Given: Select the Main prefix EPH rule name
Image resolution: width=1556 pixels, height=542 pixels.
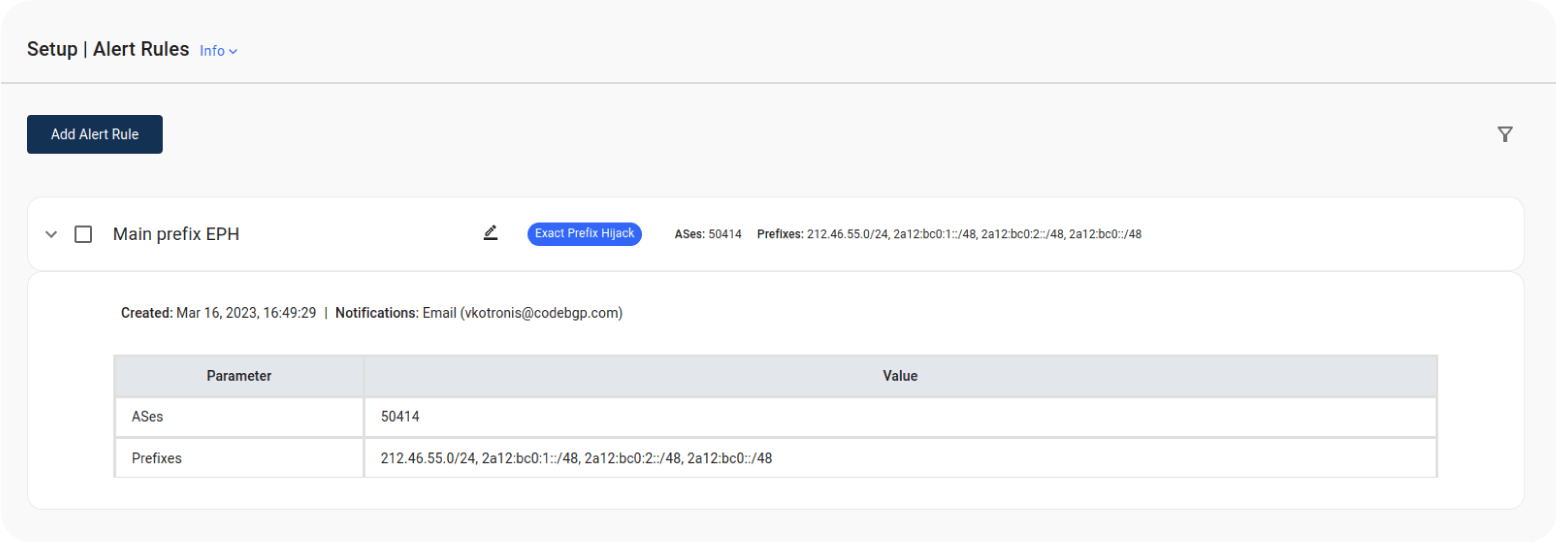Looking at the screenshot, I should click(176, 234).
